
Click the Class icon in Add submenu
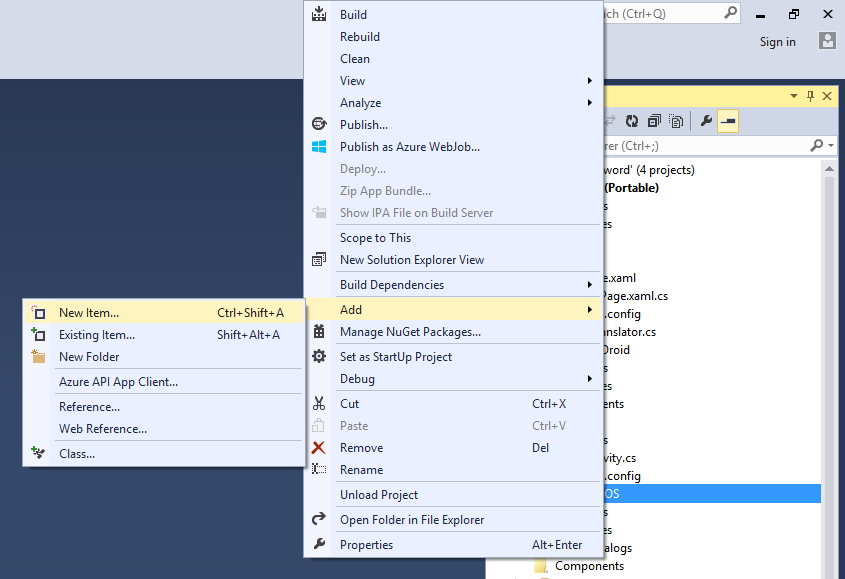[38, 453]
